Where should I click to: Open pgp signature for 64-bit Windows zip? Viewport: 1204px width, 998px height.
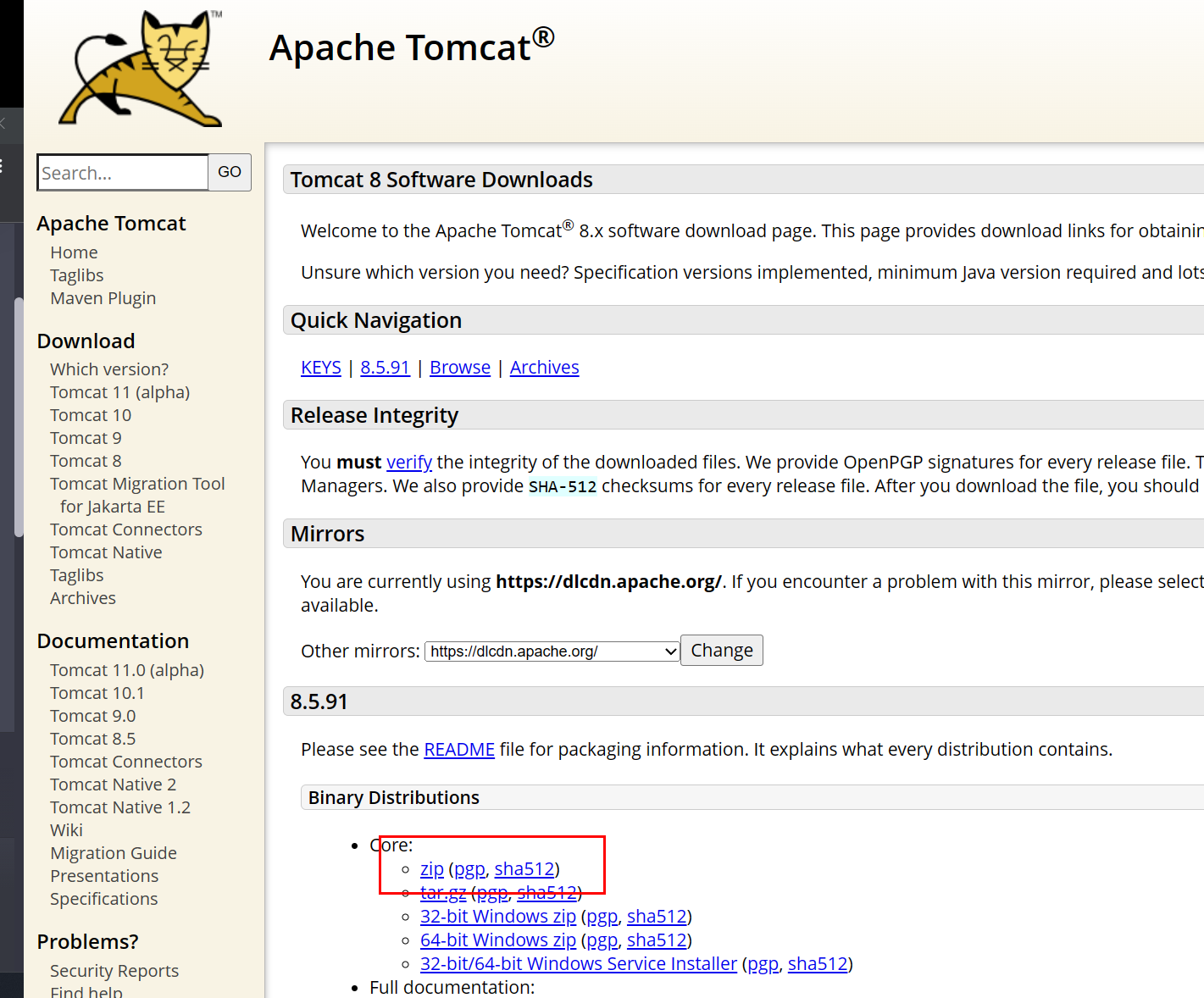[602, 940]
